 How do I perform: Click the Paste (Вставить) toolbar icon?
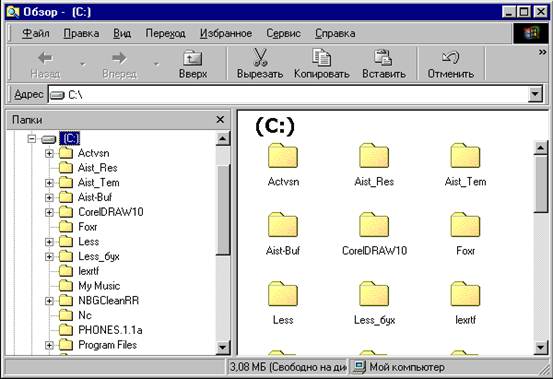(x=383, y=57)
